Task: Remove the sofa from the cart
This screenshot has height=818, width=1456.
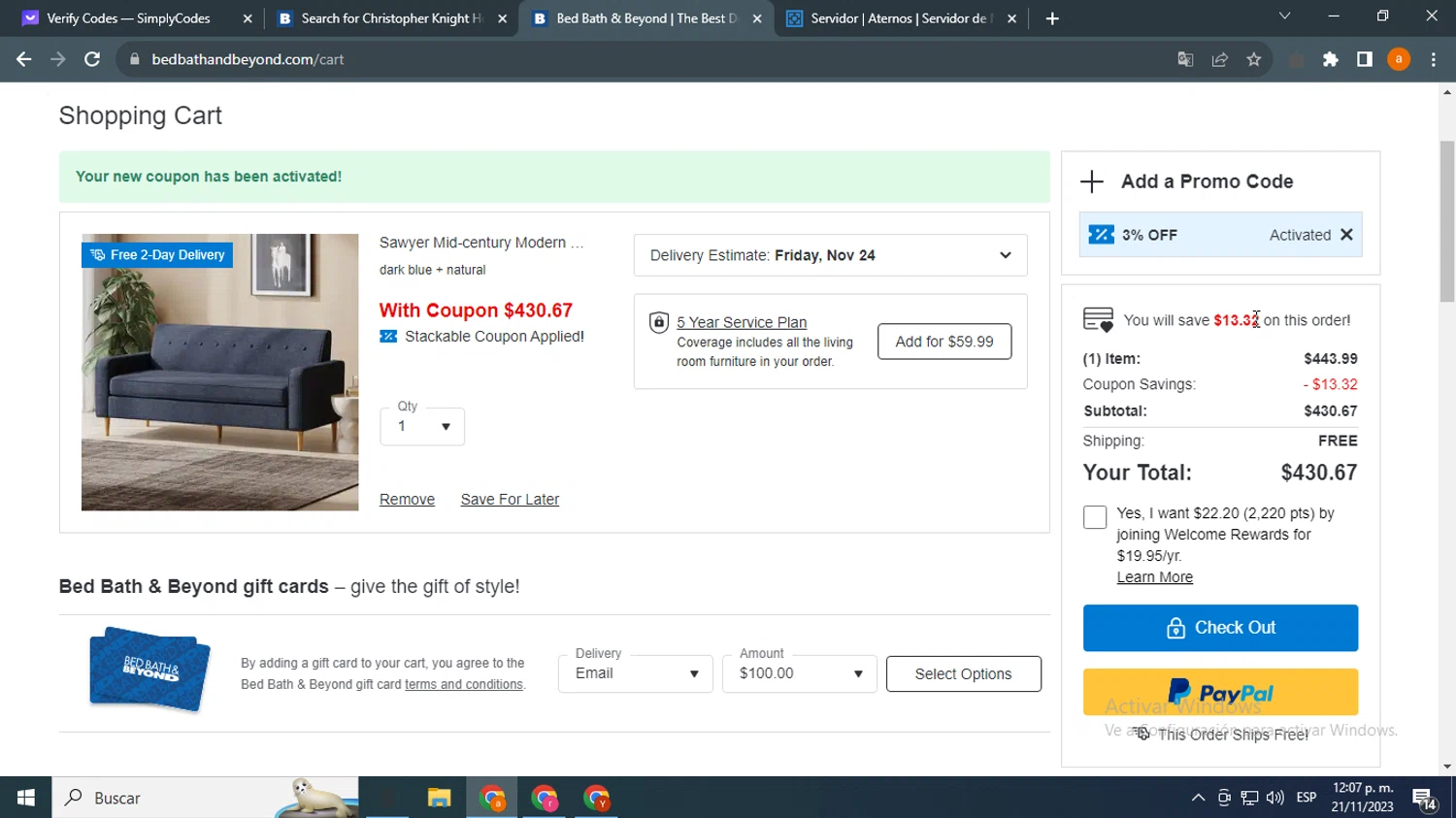Action: point(407,500)
